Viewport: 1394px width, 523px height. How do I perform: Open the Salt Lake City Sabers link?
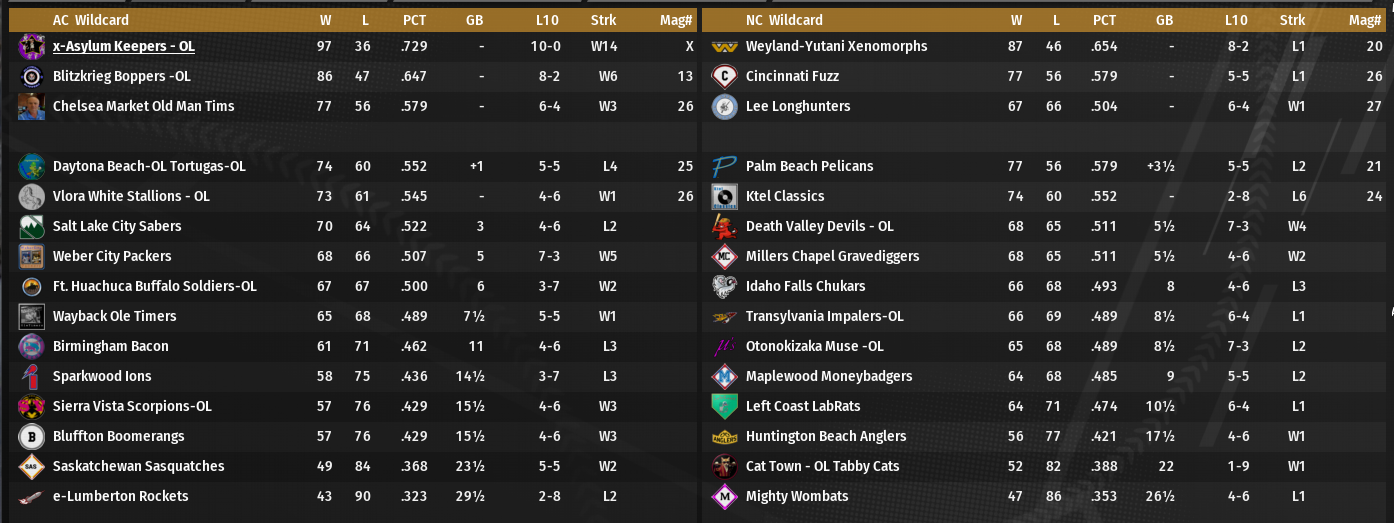coord(117,227)
